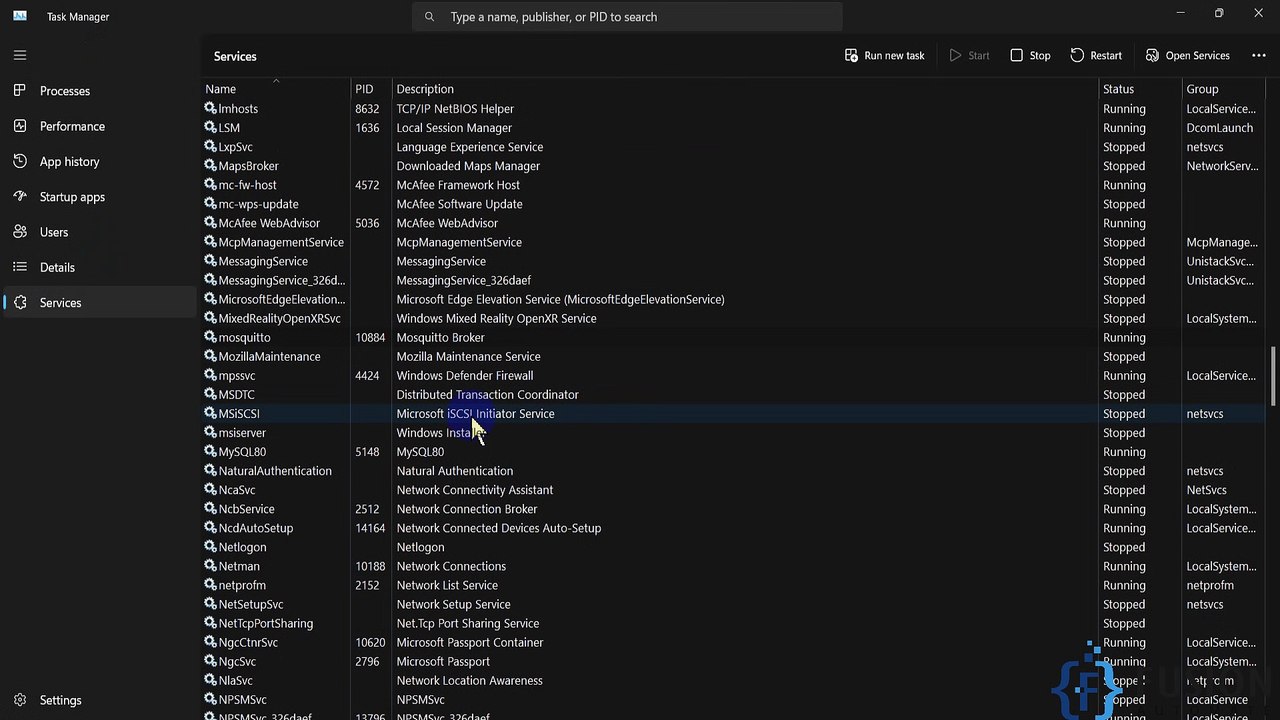
Task: Open the hamburger navigation menu
Action: [x=20, y=55]
